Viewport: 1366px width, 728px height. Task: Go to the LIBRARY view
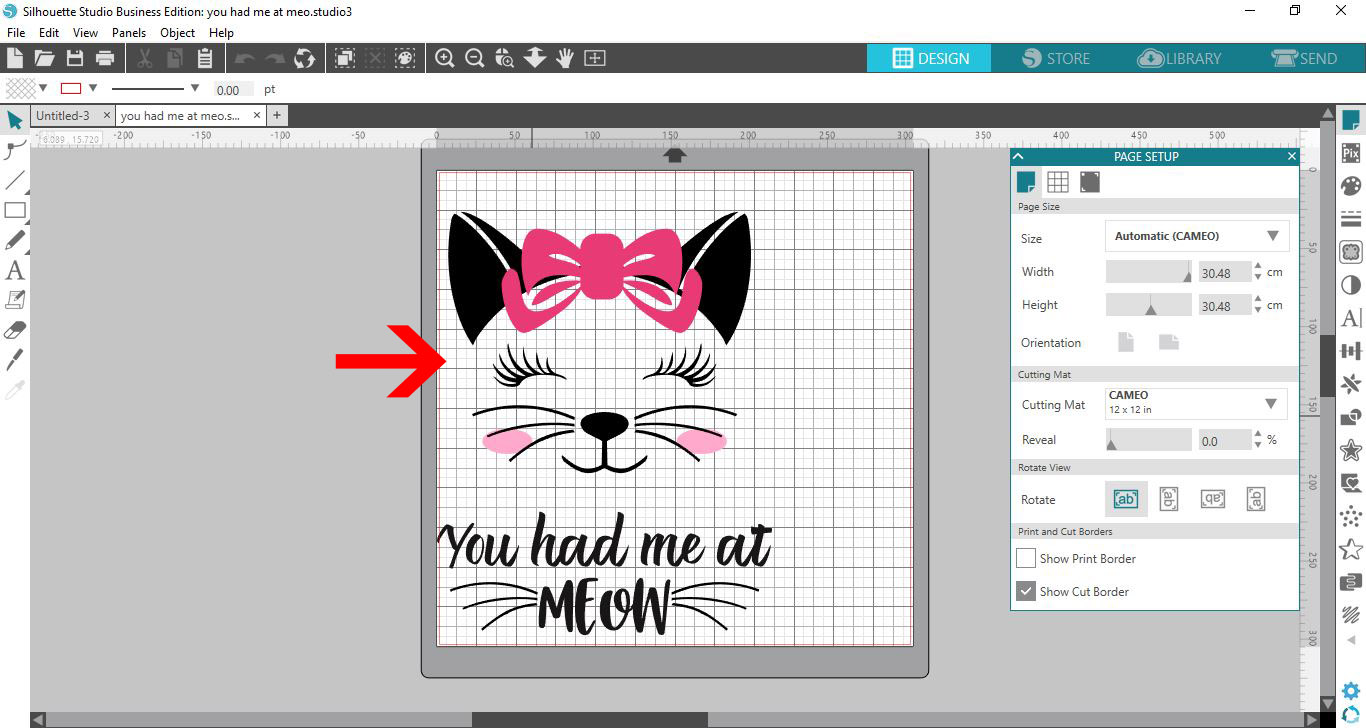(x=1179, y=58)
